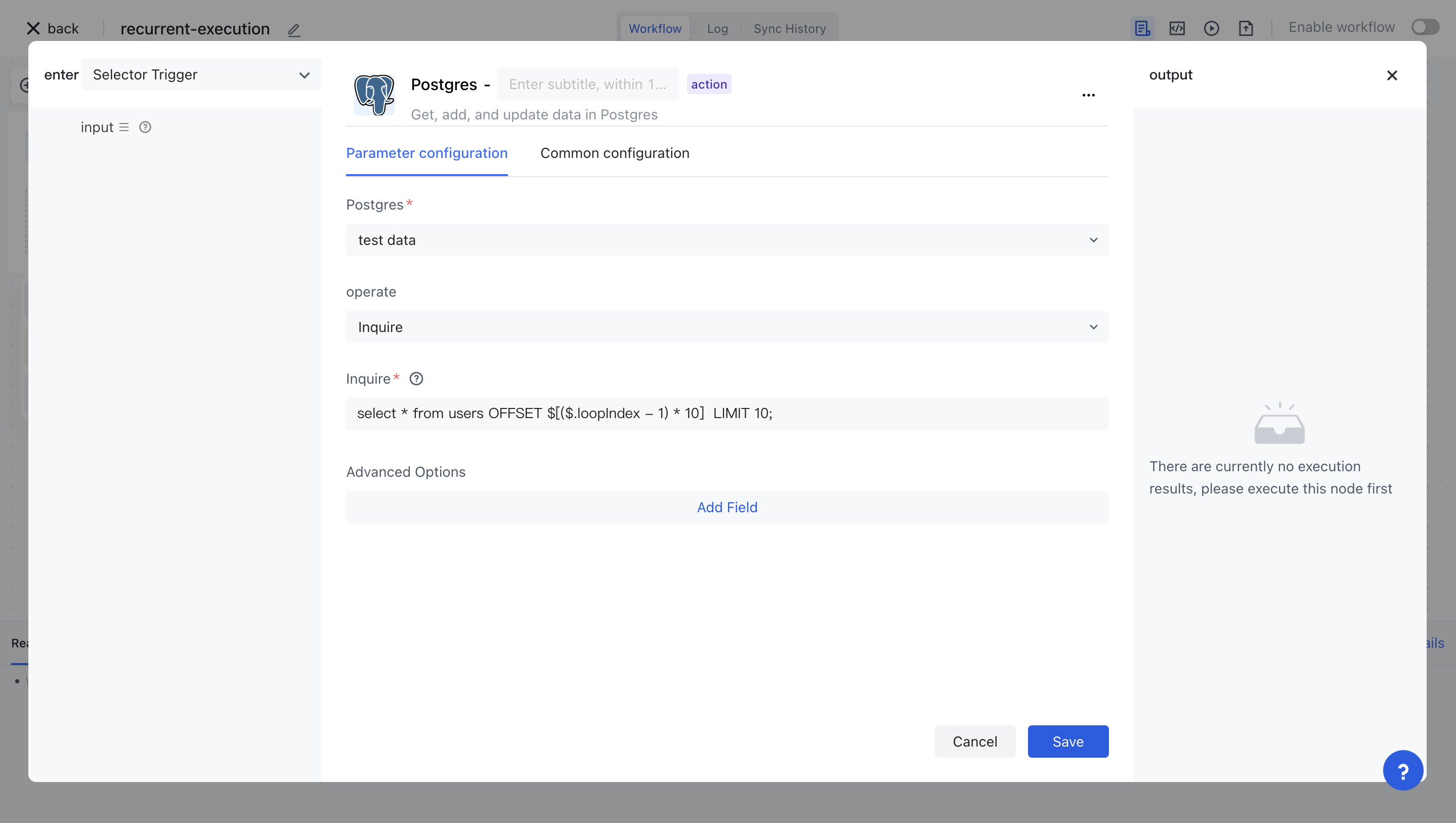Switch to Common configuration tab
1456x823 pixels.
614,153
